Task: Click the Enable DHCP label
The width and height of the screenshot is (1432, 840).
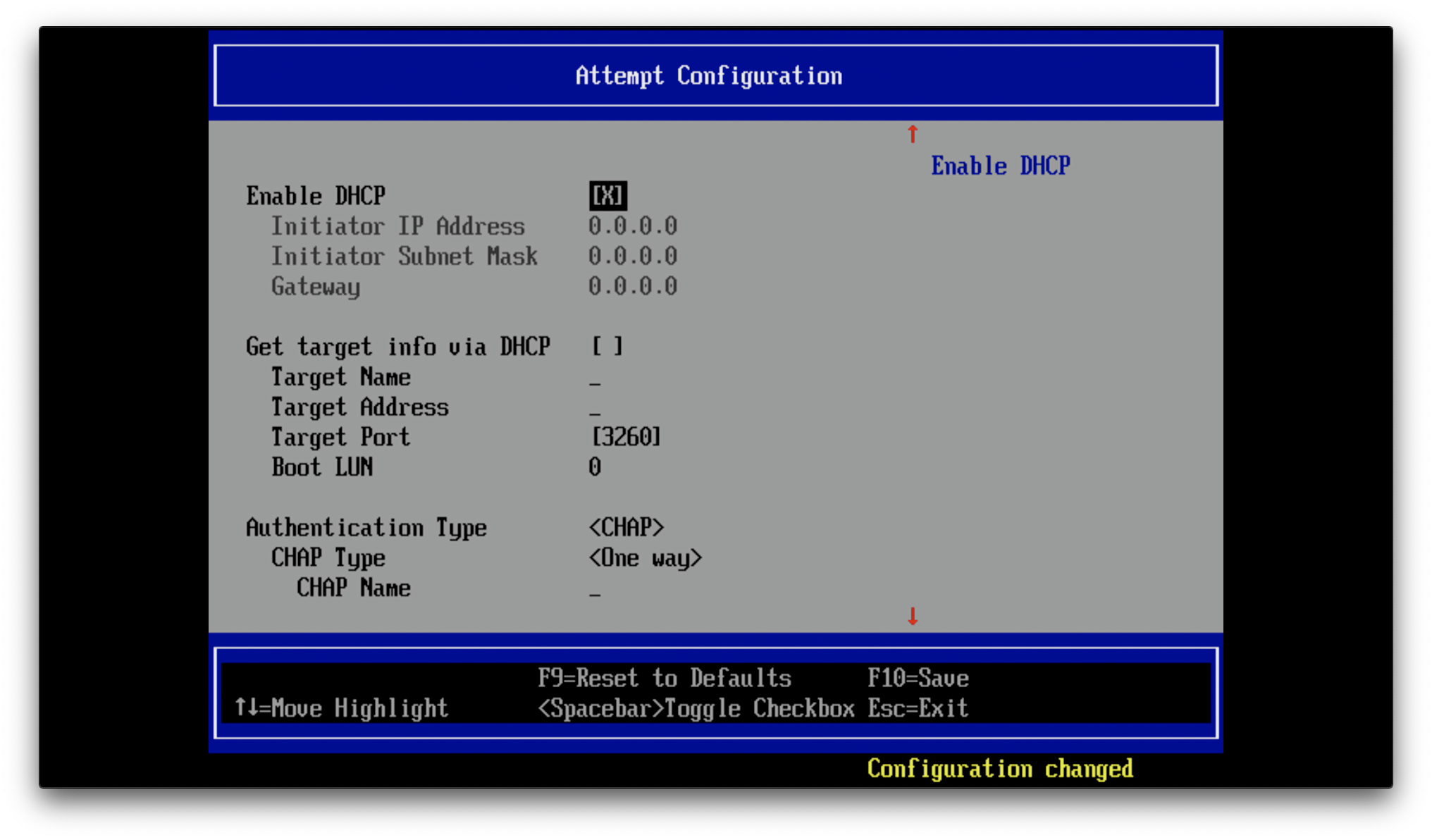Action: coord(316,196)
